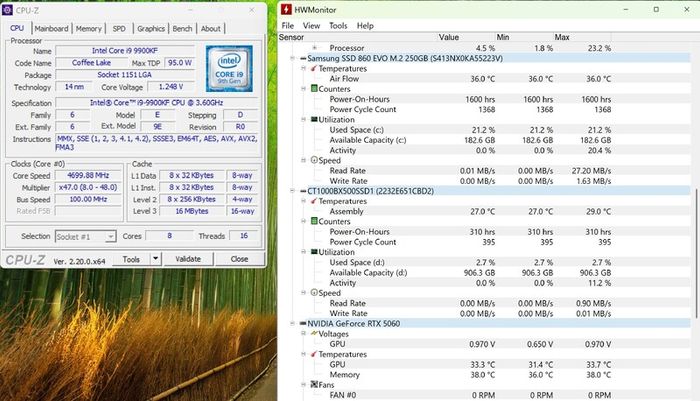This screenshot has width=700, height=401.
Task: Click Temperatures thermometer icon under Samsung SSD
Action: pyautogui.click(x=314, y=68)
